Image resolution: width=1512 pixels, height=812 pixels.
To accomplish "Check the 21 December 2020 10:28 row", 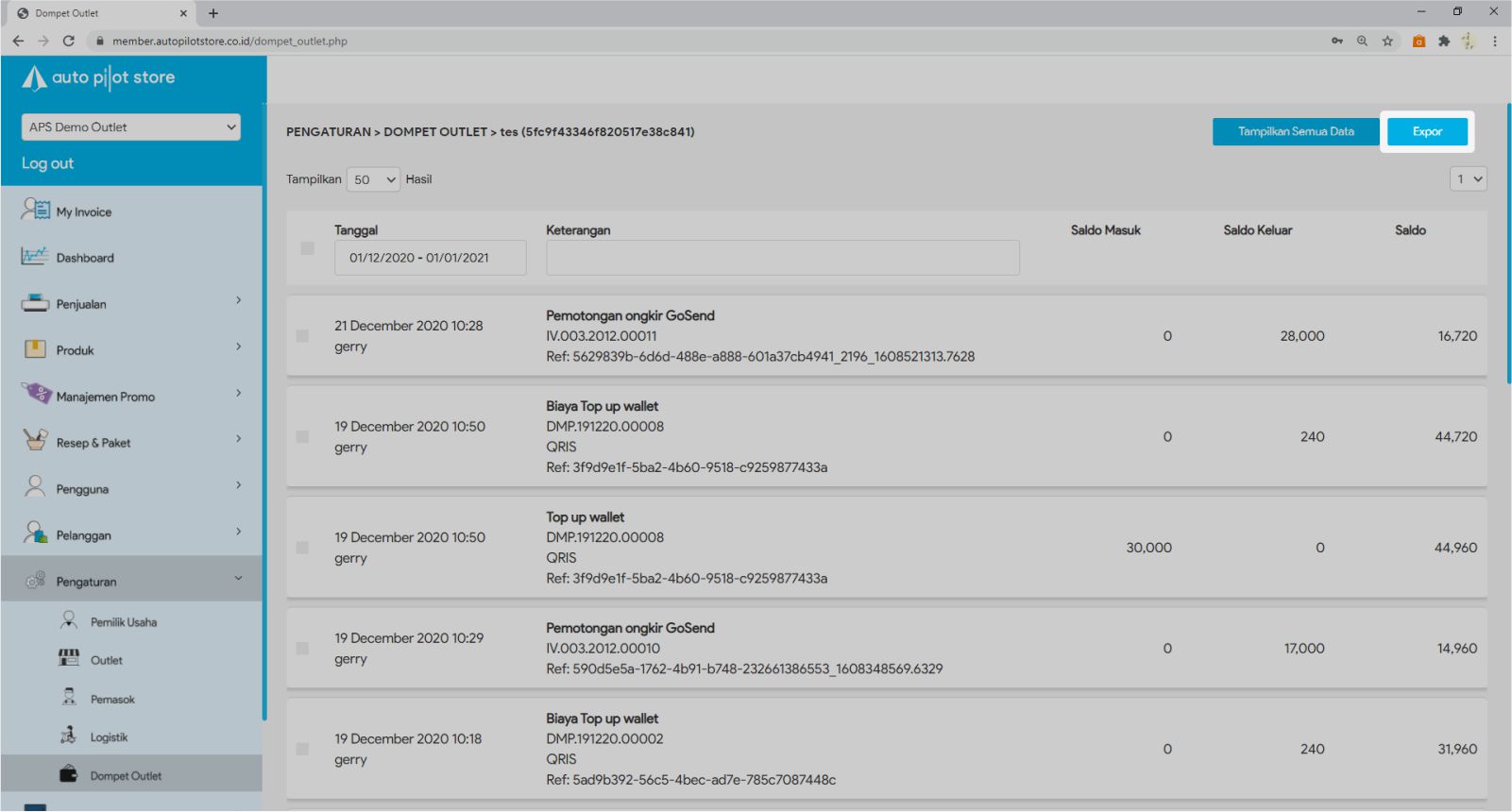I will tap(302, 336).
